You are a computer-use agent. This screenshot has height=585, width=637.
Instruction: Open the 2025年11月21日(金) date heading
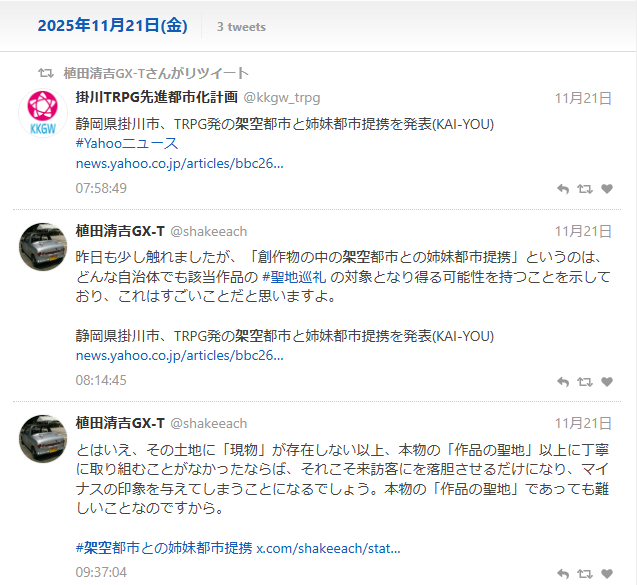113,26
